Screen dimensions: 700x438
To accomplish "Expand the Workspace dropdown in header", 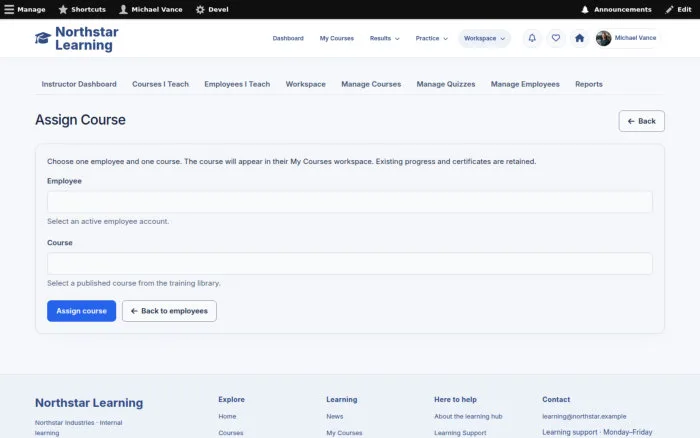I will coord(484,38).
